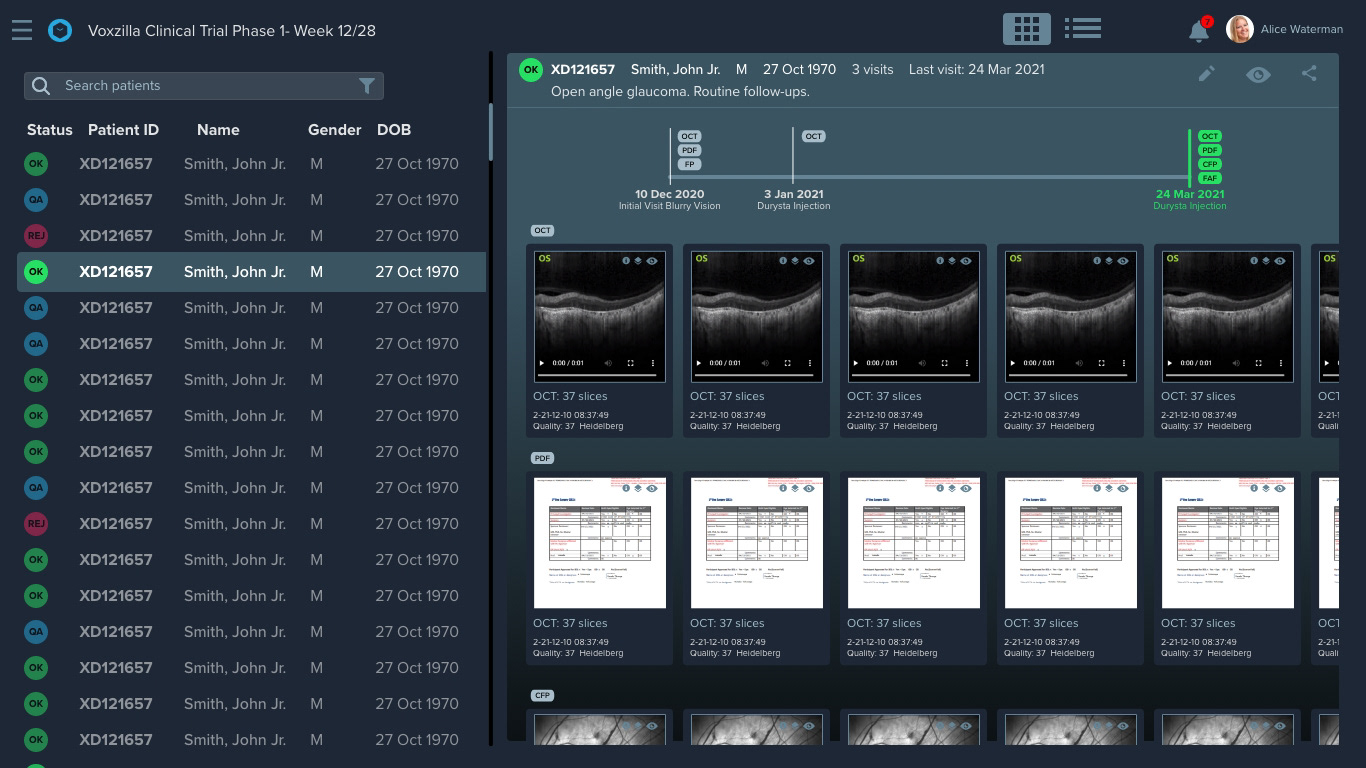Click the OCT section label above scans
Image resolution: width=1366 pixels, height=768 pixels.
[x=542, y=231]
